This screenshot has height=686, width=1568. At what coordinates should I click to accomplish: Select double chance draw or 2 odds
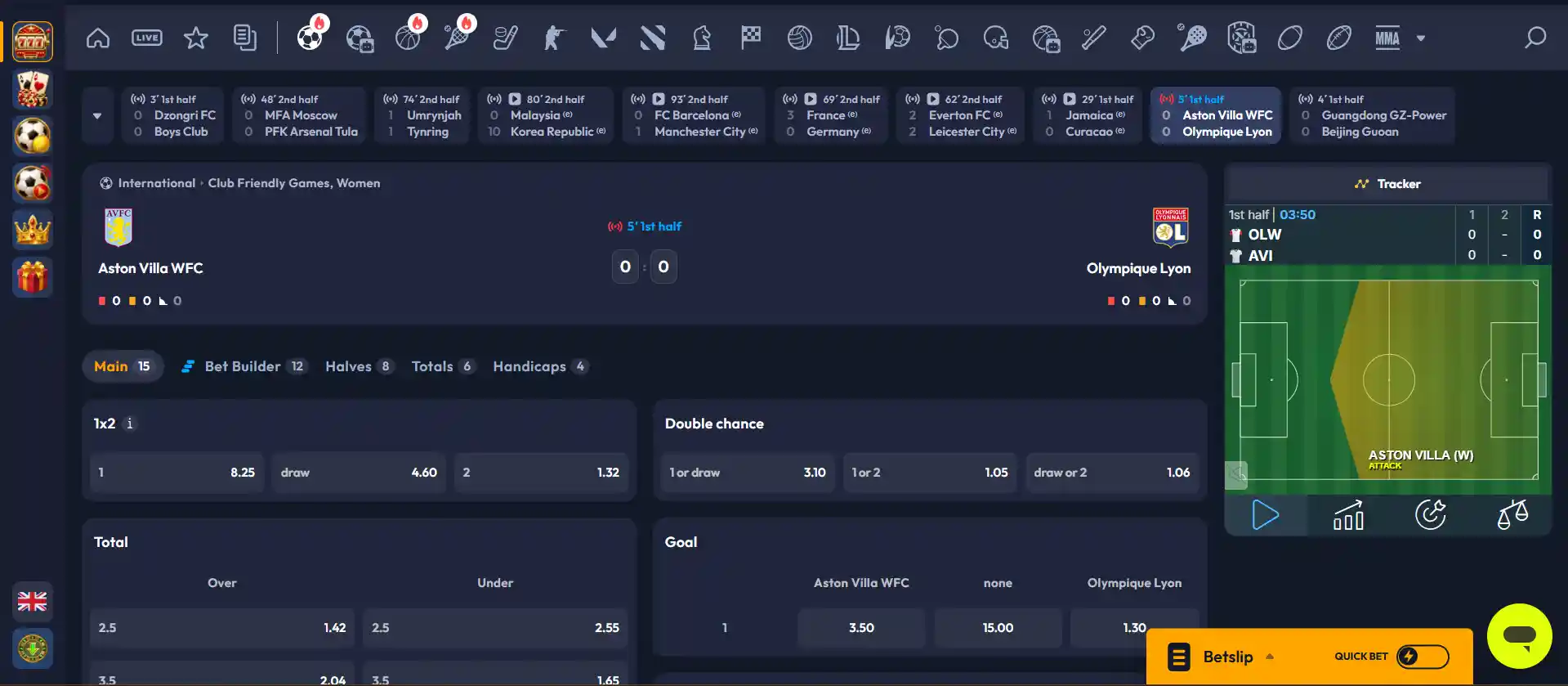(1112, 473)
